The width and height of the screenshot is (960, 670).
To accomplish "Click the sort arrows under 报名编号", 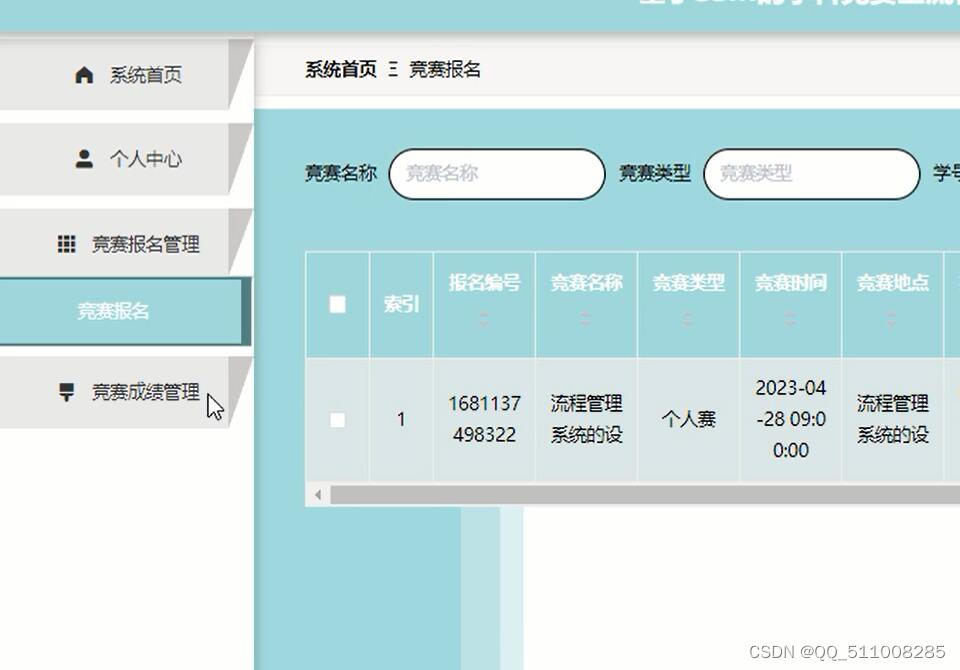I will 484,318.
